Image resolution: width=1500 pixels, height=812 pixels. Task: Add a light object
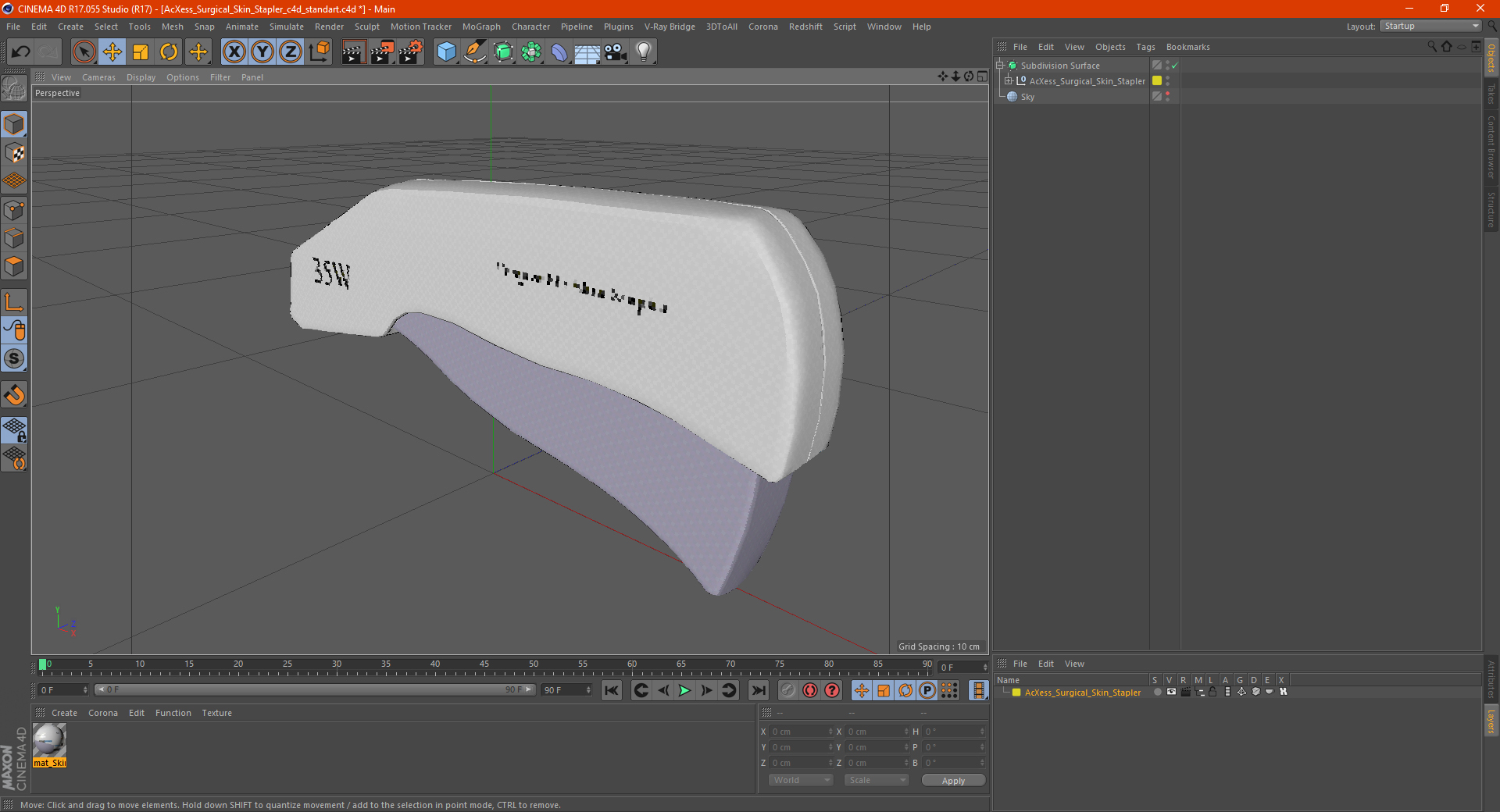(643, 52)
